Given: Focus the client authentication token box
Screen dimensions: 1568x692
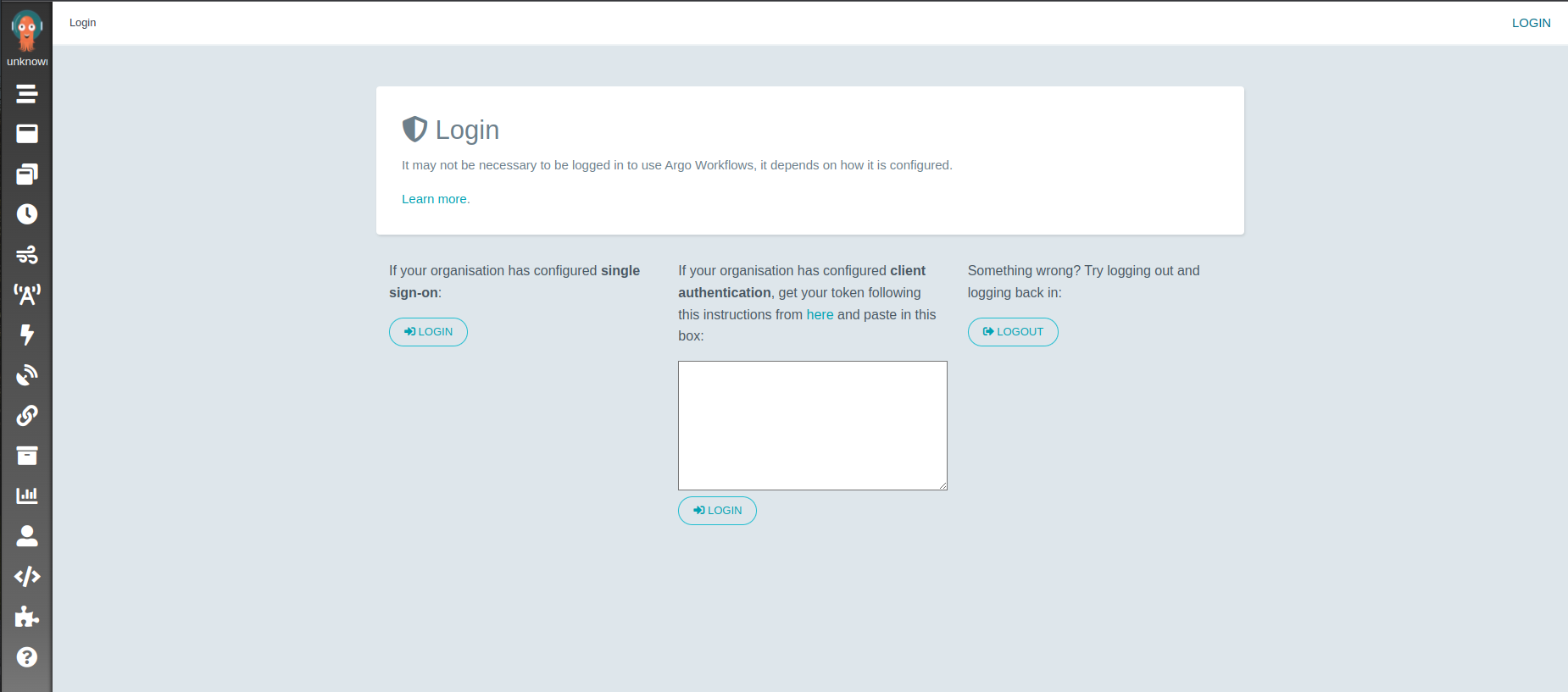Looking at the screenshot, I should point(813,425).
